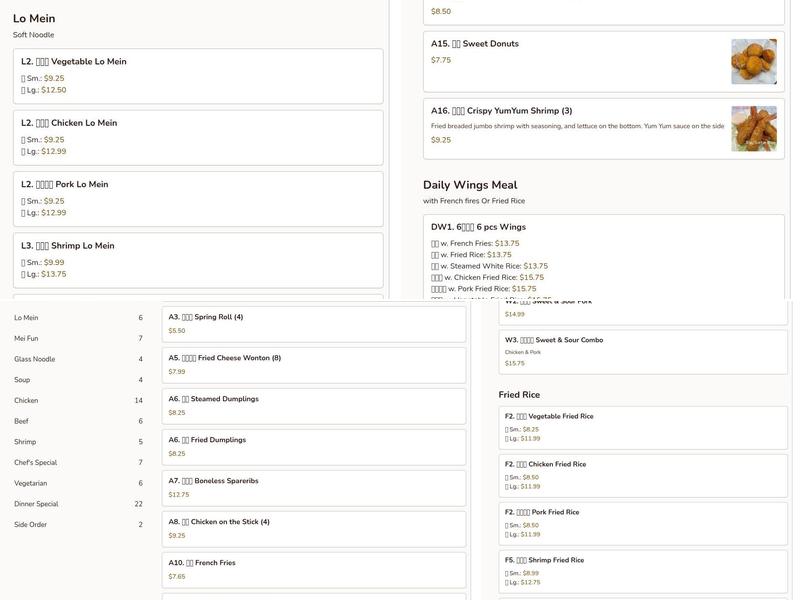
Task: Click the Crispy YumYum Shrimp photo
Action: (x=753, y=128)
